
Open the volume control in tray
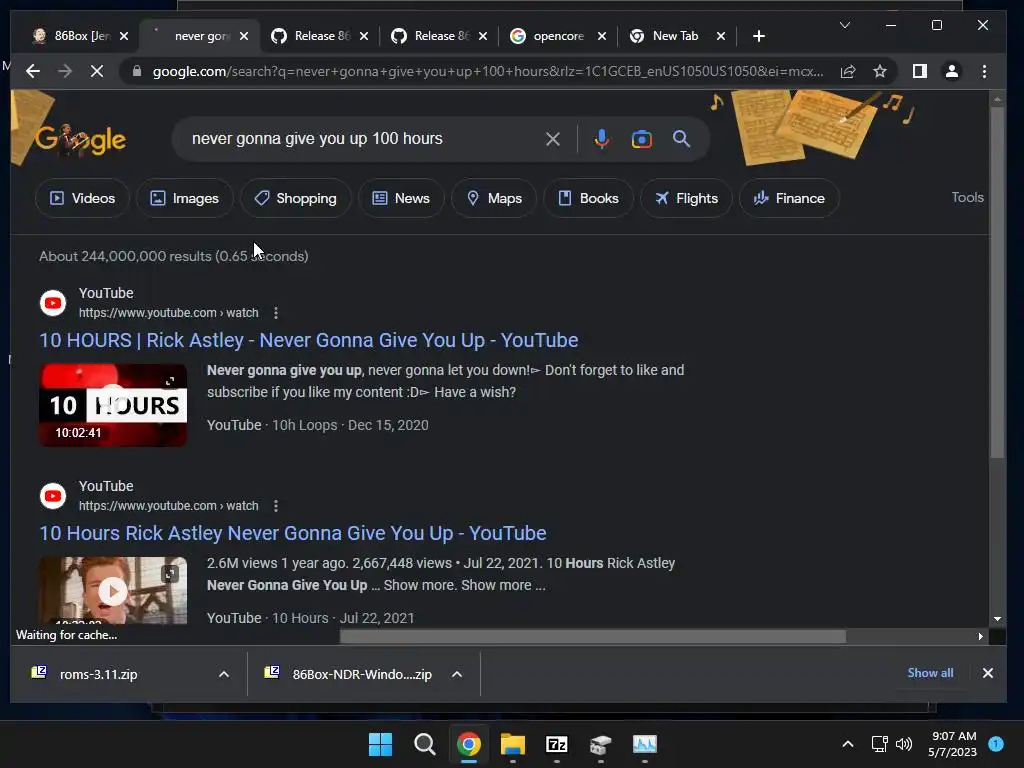coord(904,744)
